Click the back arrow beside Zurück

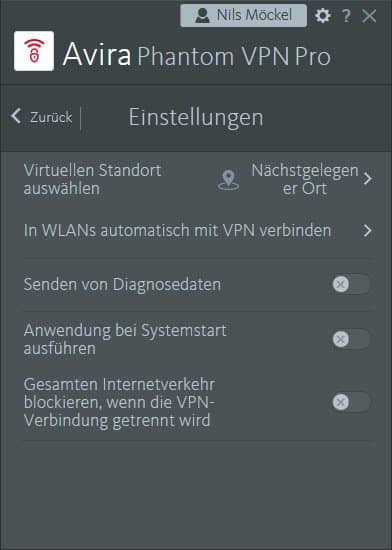[16, 116]
